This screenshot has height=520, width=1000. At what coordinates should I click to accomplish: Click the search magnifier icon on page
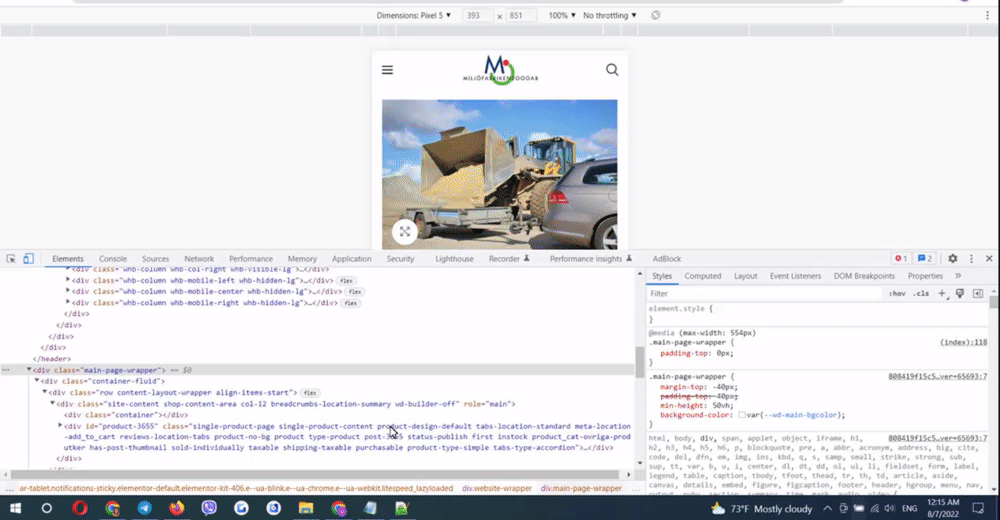pos(612,70)
